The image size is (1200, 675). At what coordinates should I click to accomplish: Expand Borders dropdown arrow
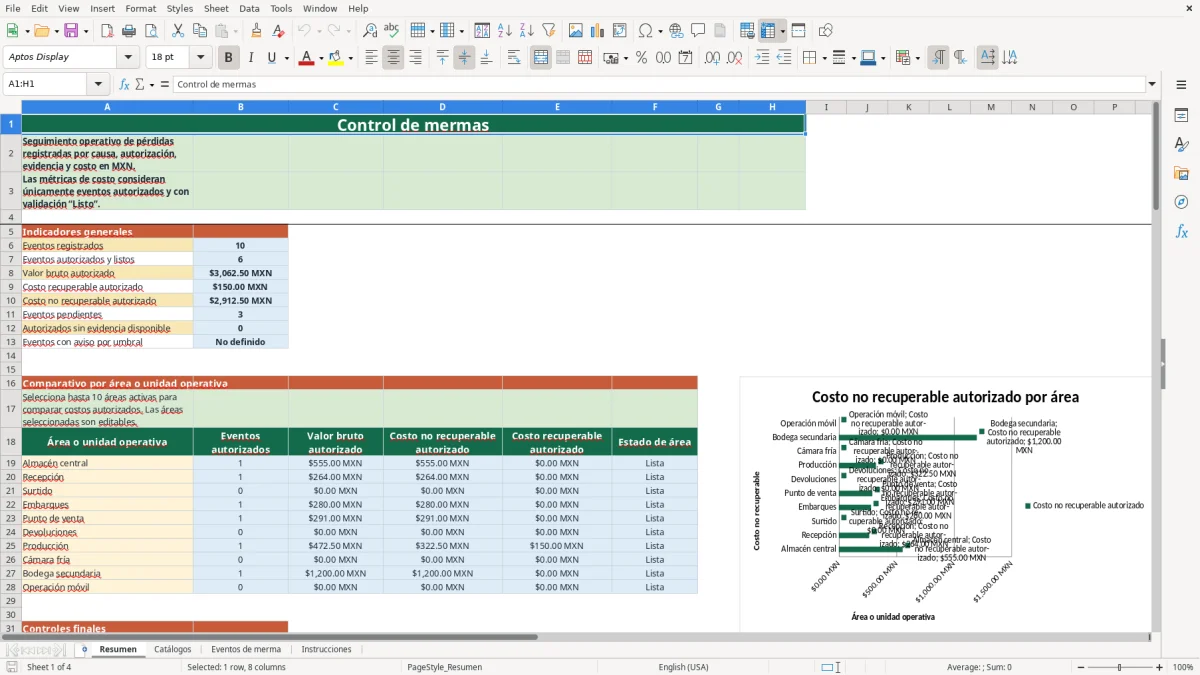point(824,58)
